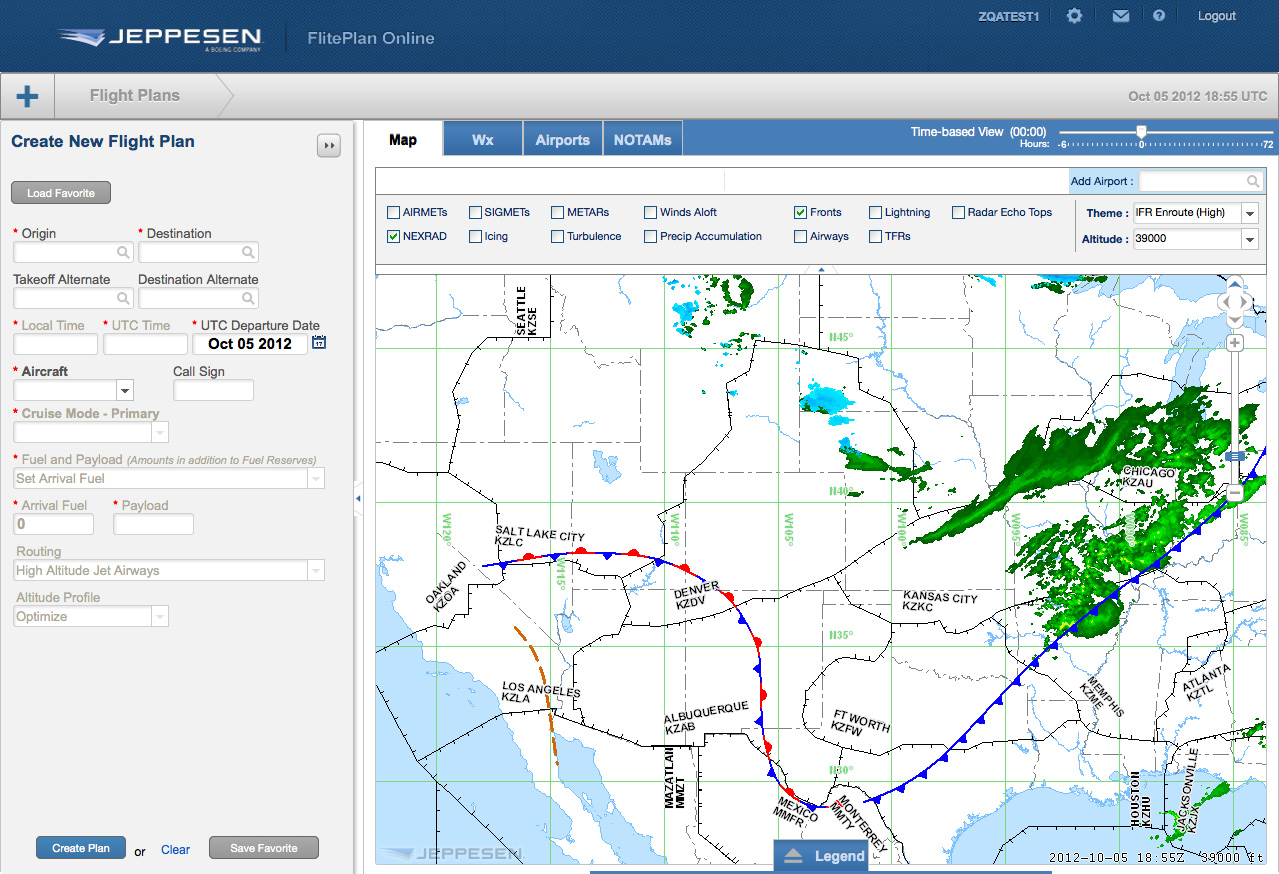The width and height of the screenshot is (1279, 874).
Task: Expand the Aircraft selection dropdown
Action: pyautogui.click(x=124, y=390)
